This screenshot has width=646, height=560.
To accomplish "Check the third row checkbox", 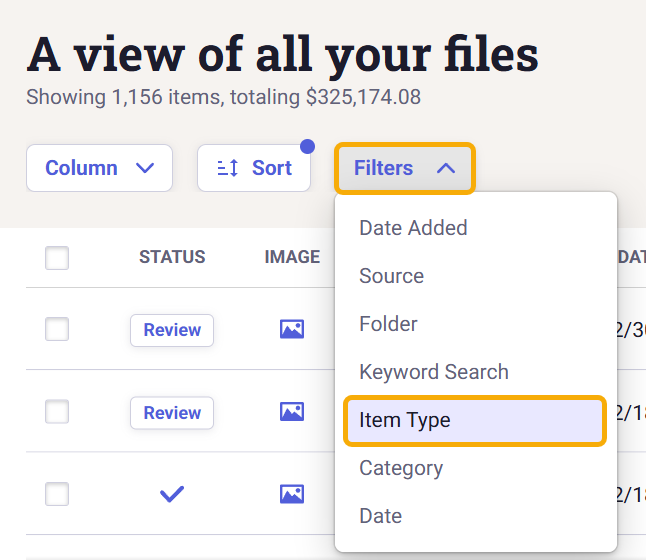I will [x=57, y=493].
